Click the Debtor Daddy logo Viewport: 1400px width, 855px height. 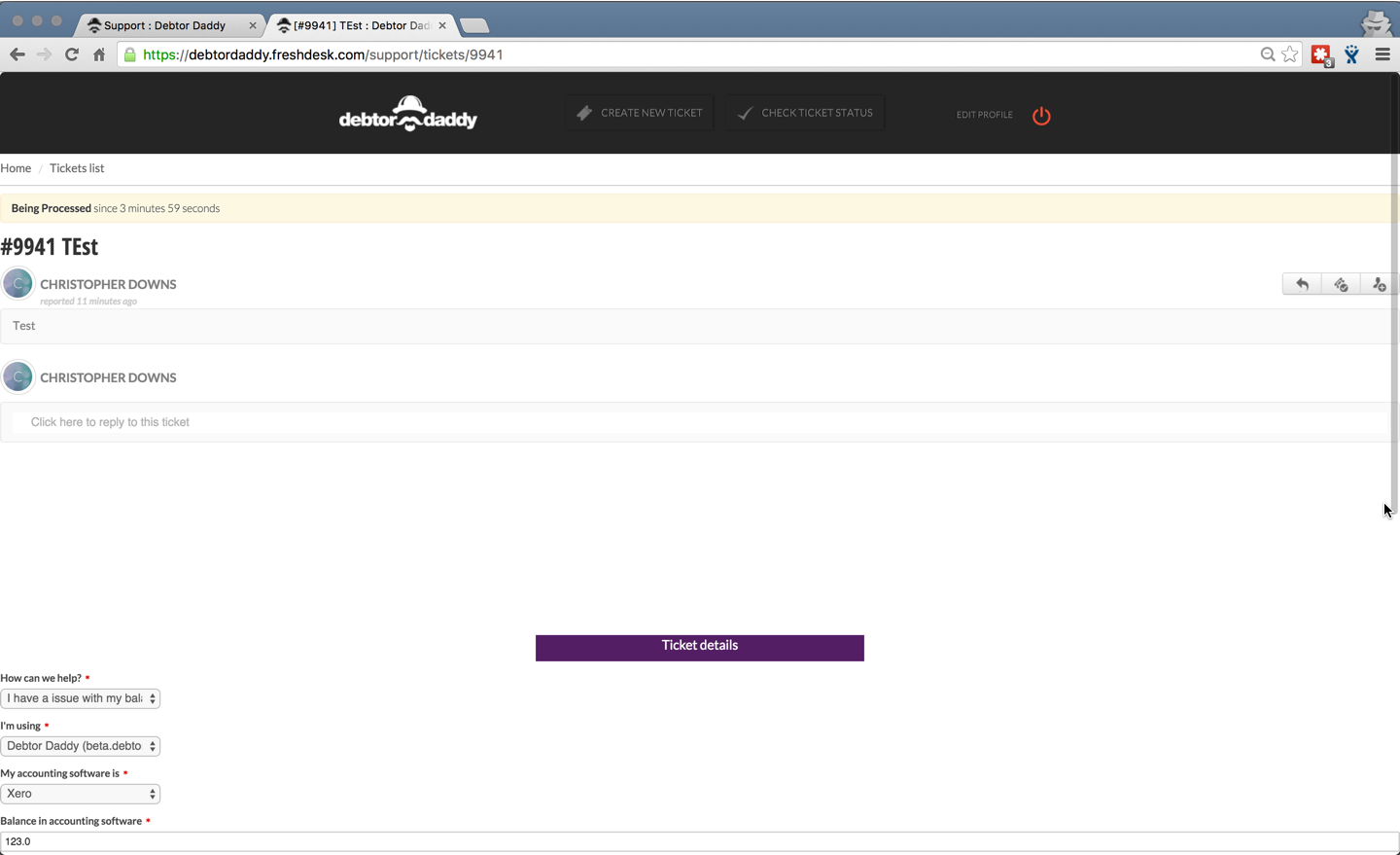tap(408, 114)
